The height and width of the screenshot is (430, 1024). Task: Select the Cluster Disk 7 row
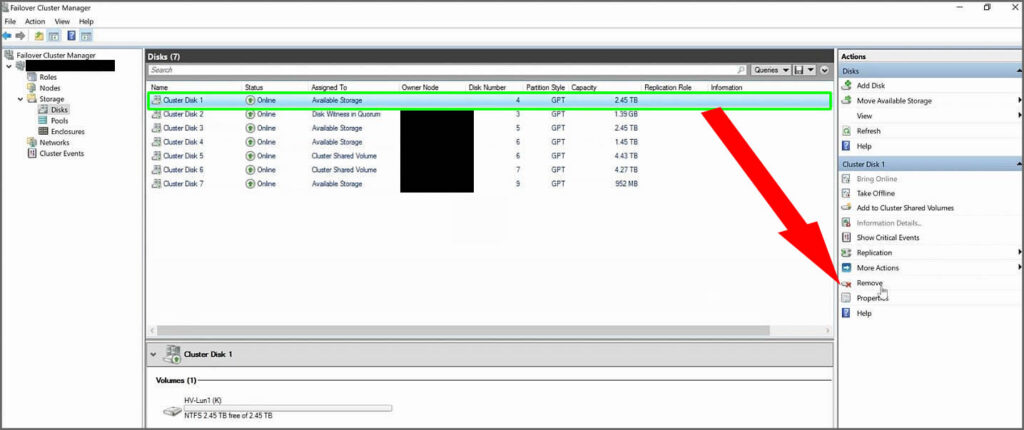click(x=490, y=184)
